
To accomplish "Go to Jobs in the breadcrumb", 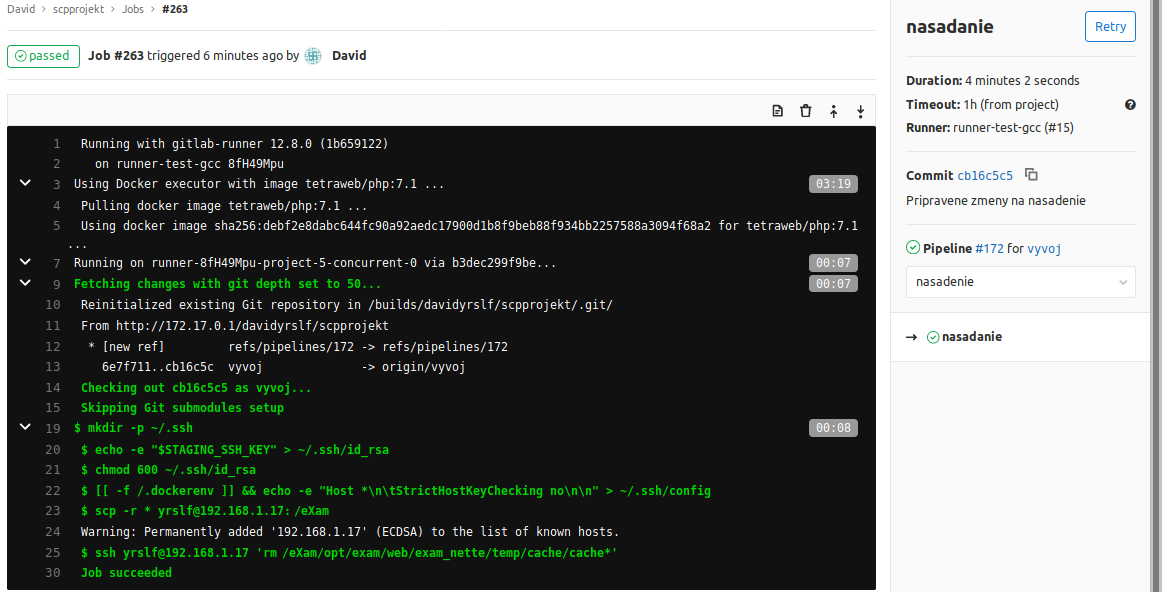I will coord(133,10).
